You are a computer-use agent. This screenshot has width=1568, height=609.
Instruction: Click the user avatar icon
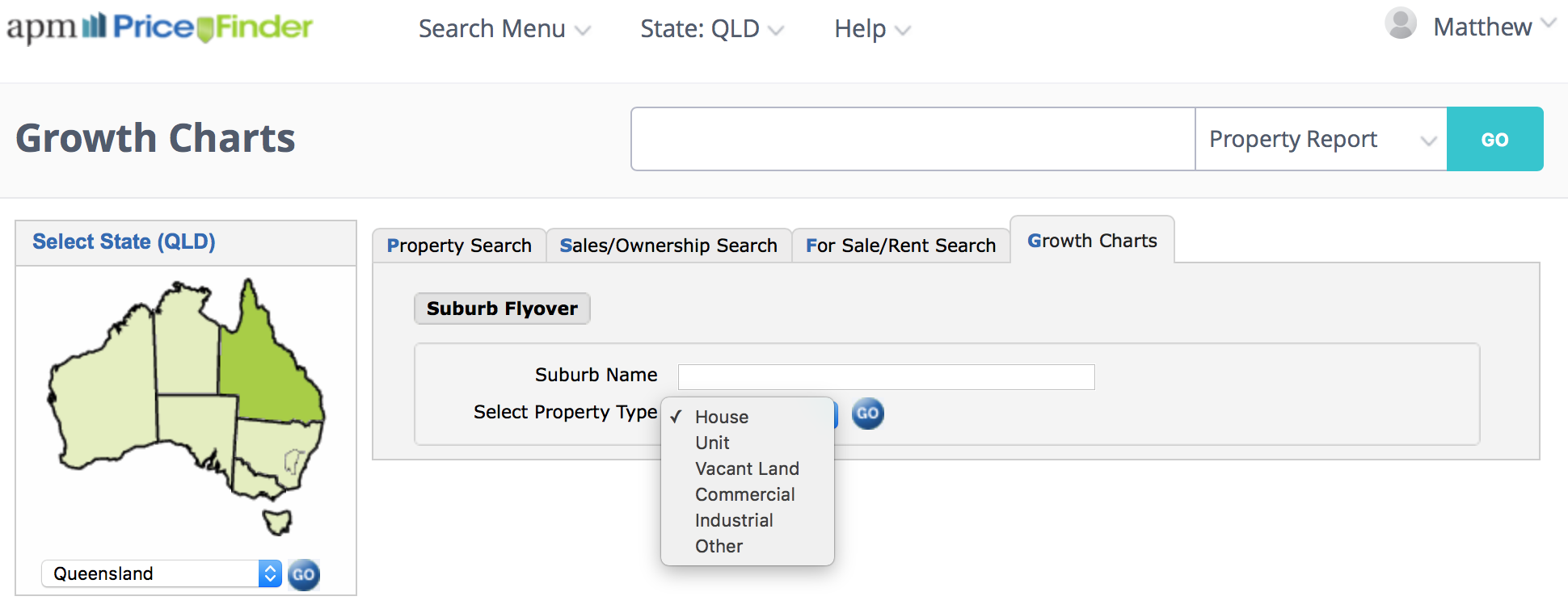click(1400, 23)
